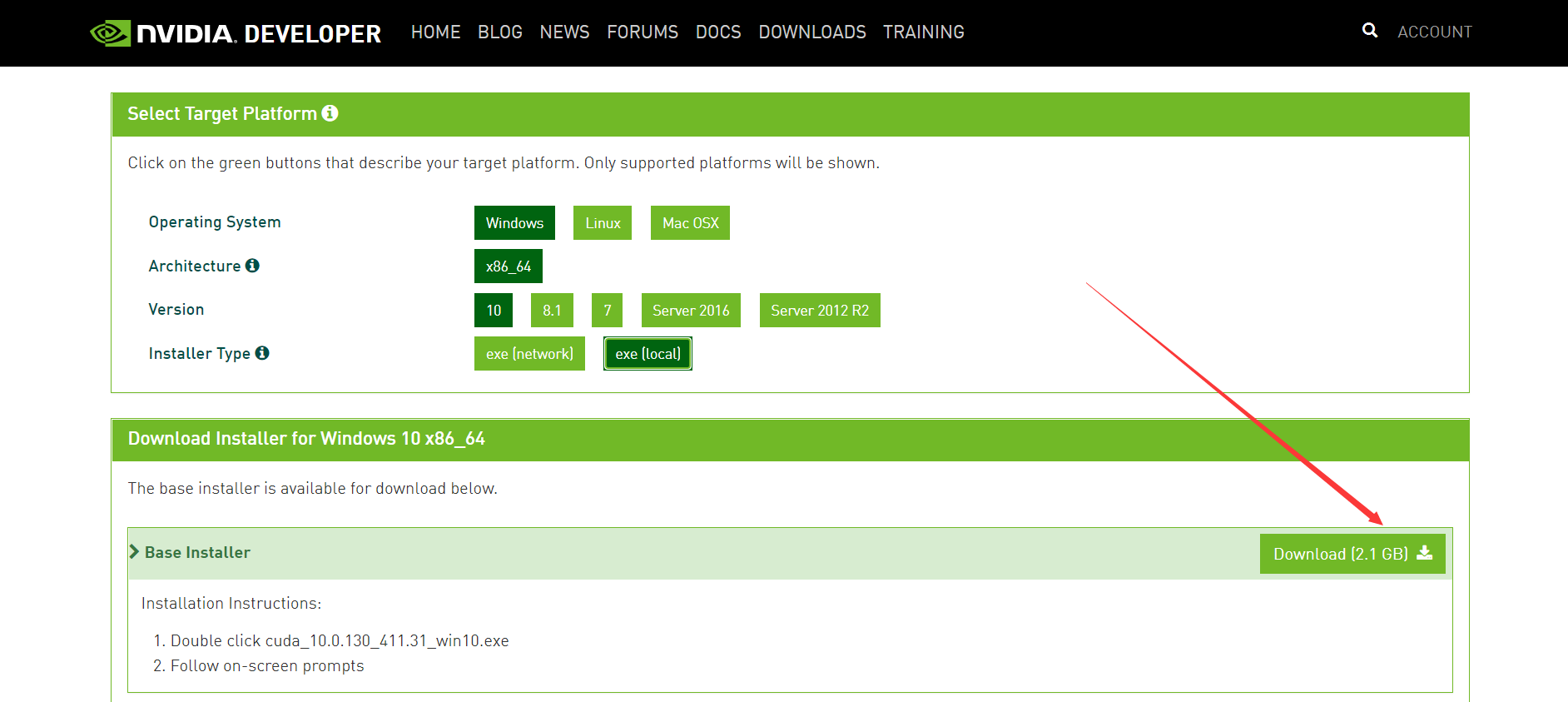1568x702 pixels.
Task: Choose Windows version 7
Action: coord(608,311)
